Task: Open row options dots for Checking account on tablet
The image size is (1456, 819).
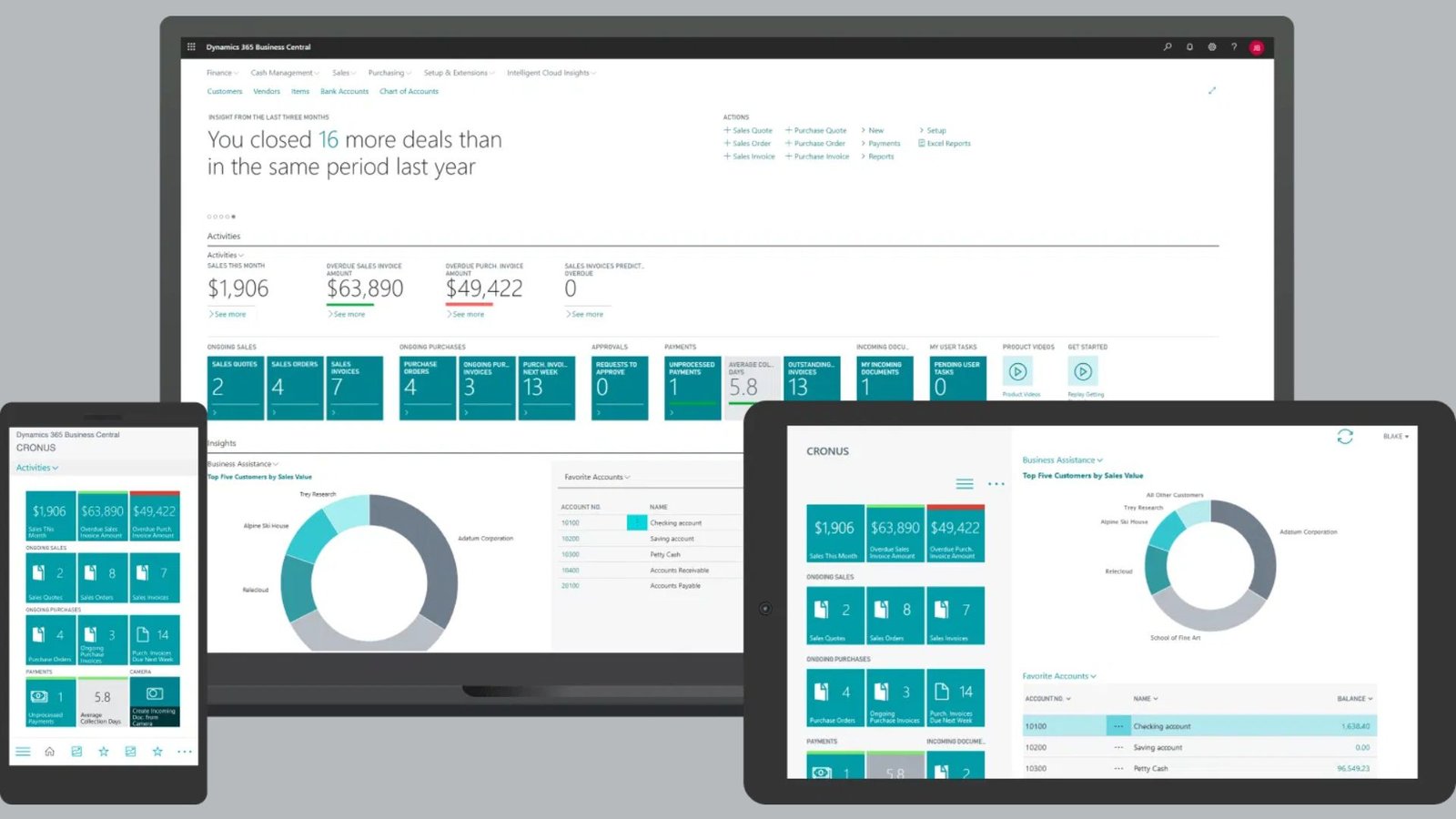Action: 1118,726
